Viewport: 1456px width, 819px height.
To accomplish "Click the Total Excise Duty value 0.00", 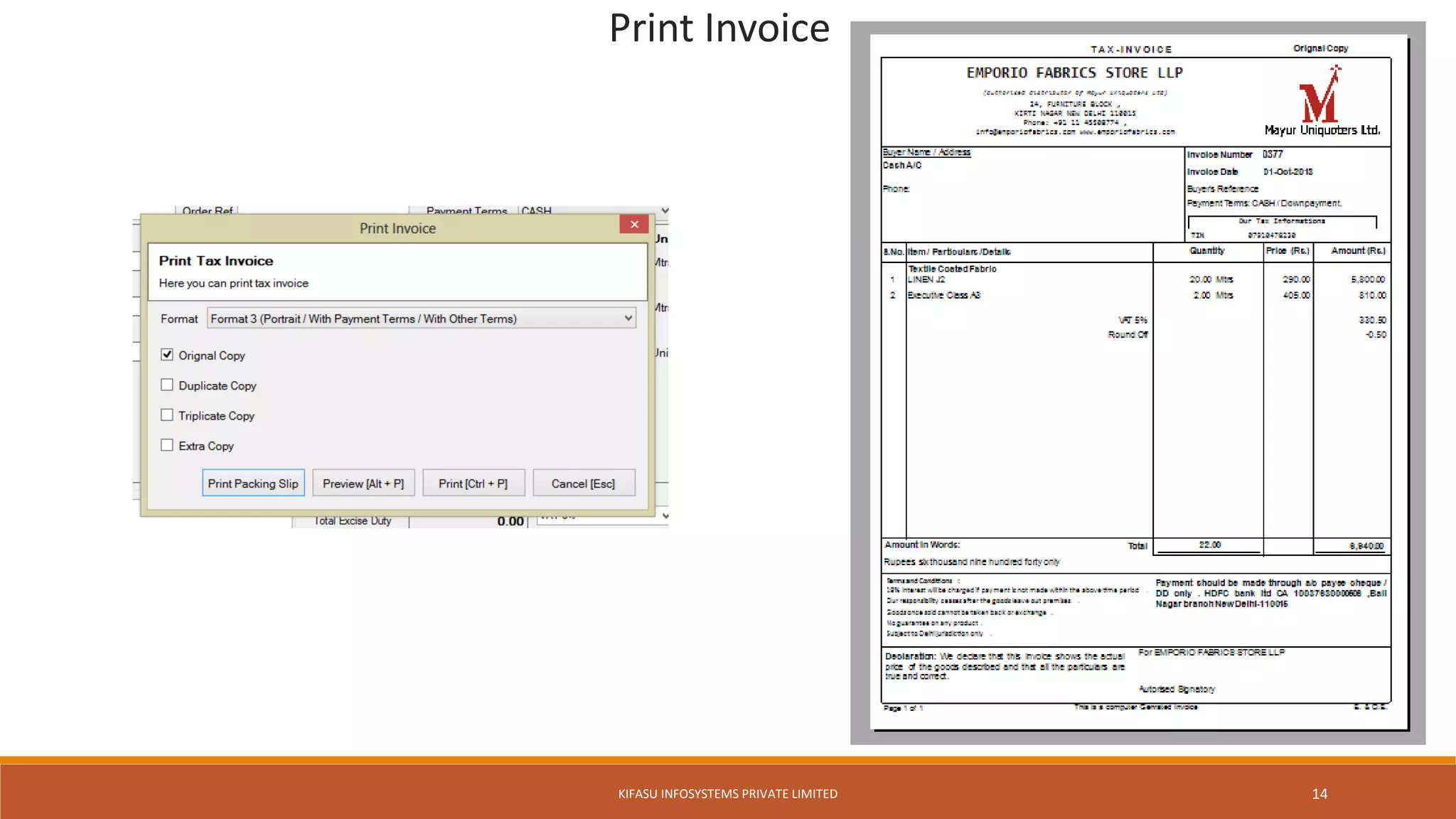I will 510,521.
